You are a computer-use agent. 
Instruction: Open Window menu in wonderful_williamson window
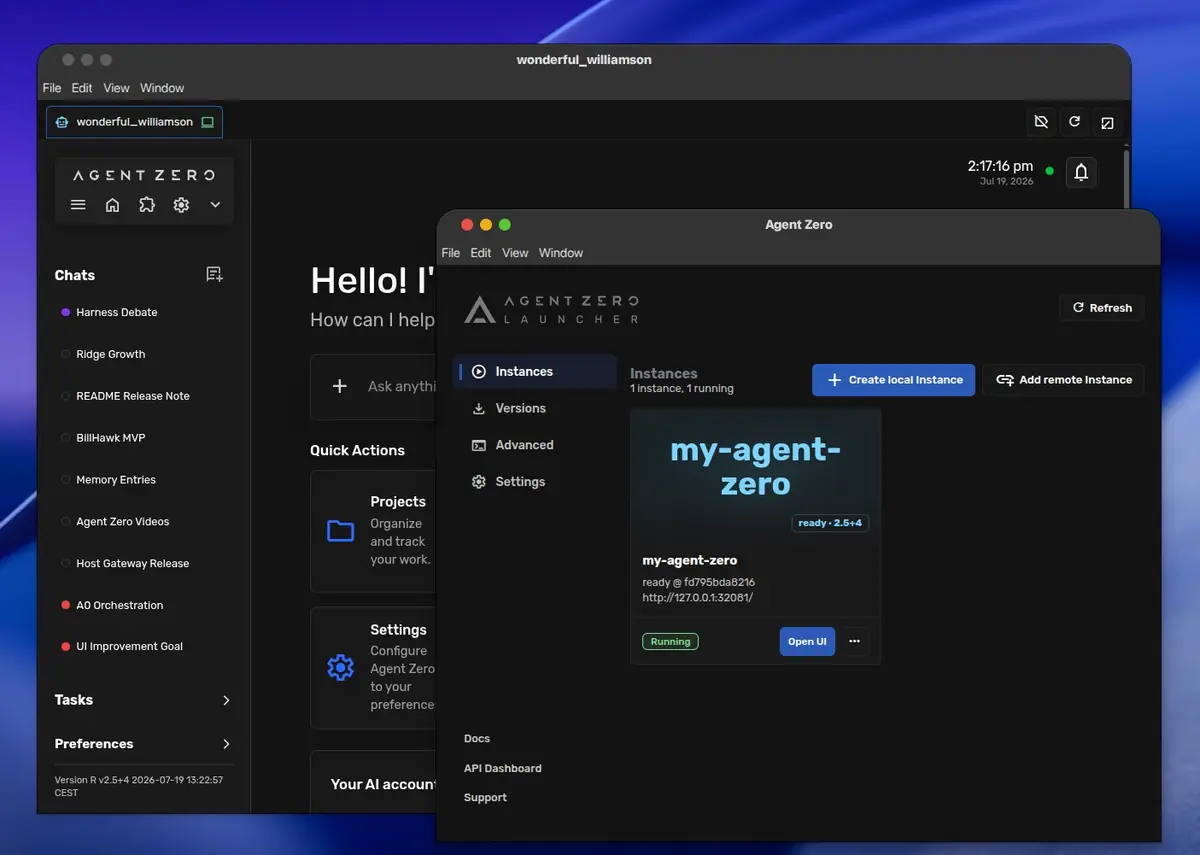(162, 88)
